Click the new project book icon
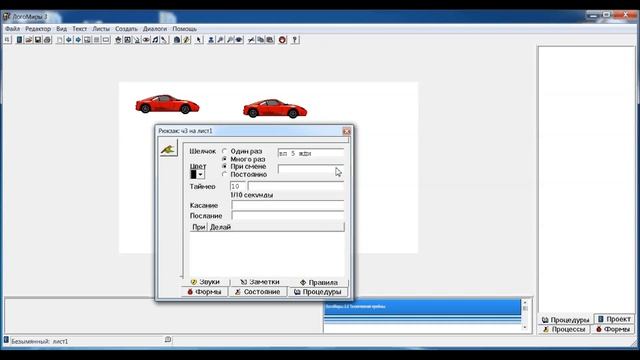The image size is (640, 360). click(19, 40)
